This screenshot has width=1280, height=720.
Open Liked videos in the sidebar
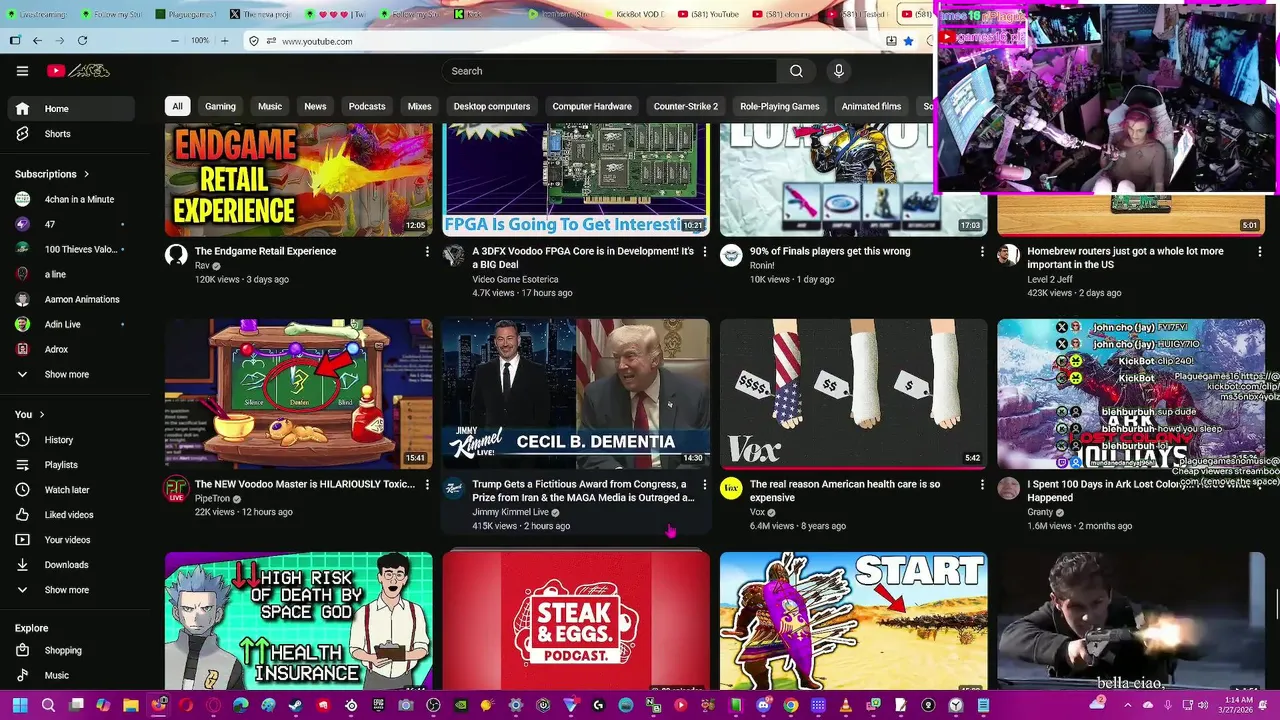(70, 515)
